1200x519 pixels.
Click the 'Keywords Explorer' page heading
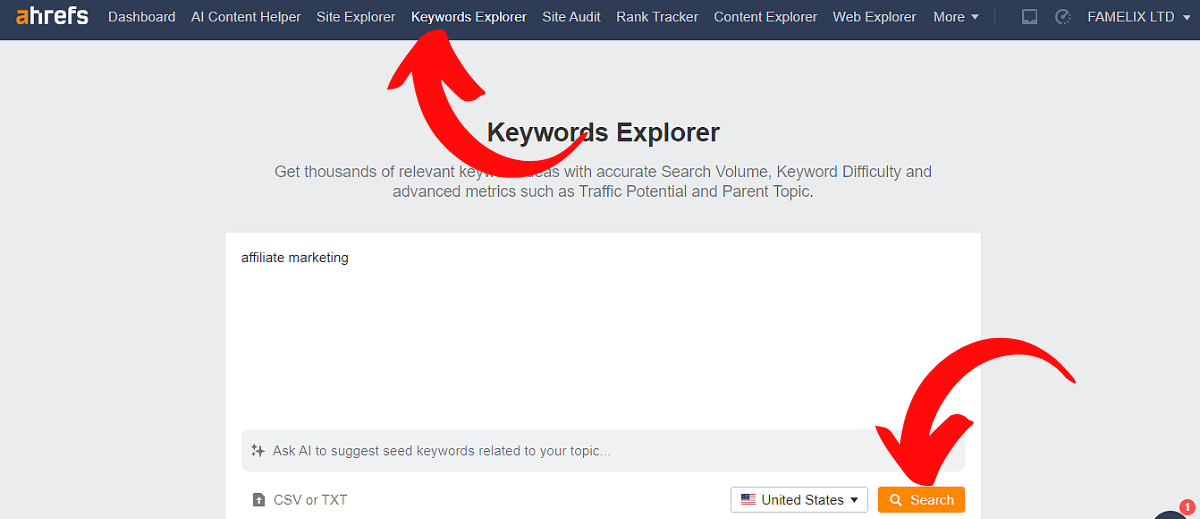click(603, 132)
